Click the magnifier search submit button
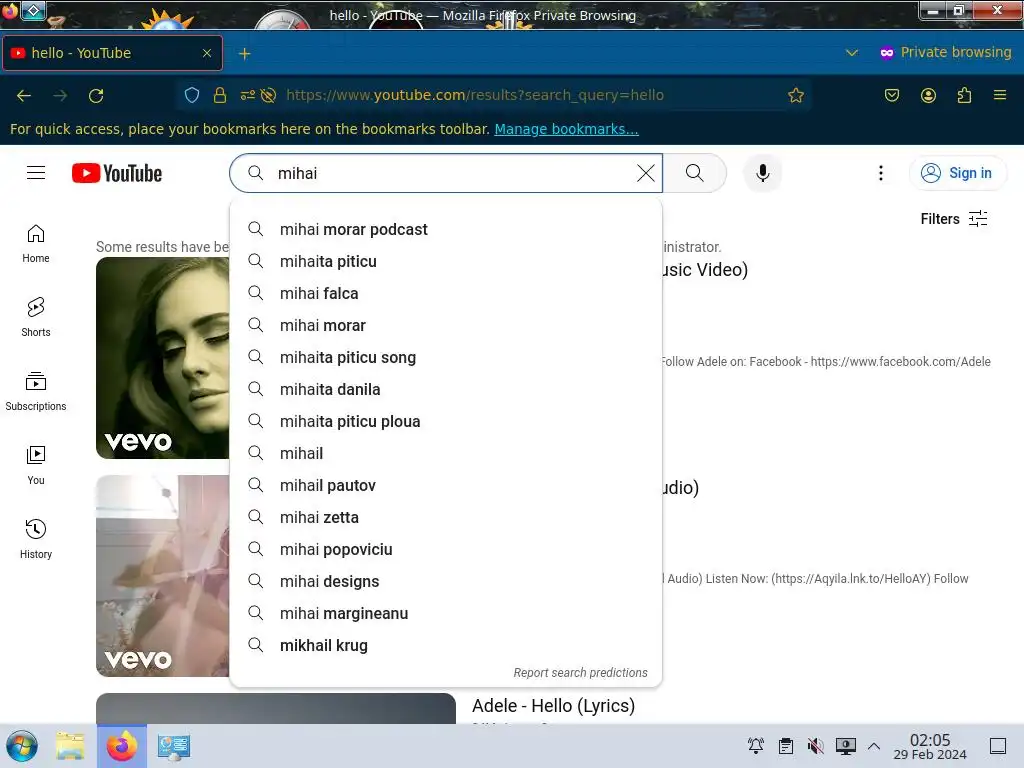 [695, 173]
